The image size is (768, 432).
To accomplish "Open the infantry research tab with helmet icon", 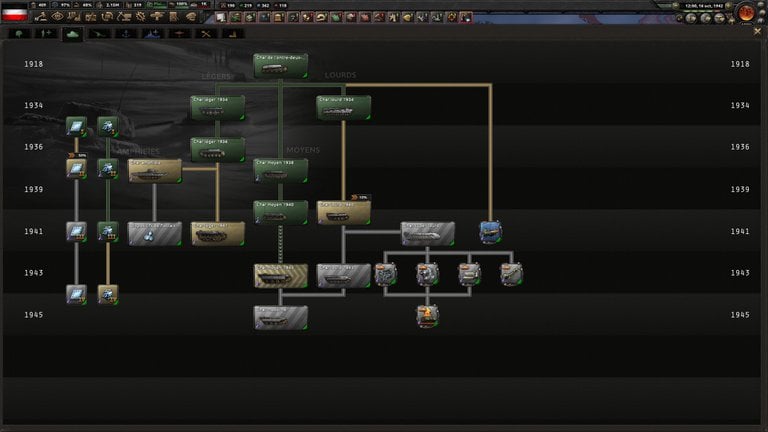I will point(20,33).
